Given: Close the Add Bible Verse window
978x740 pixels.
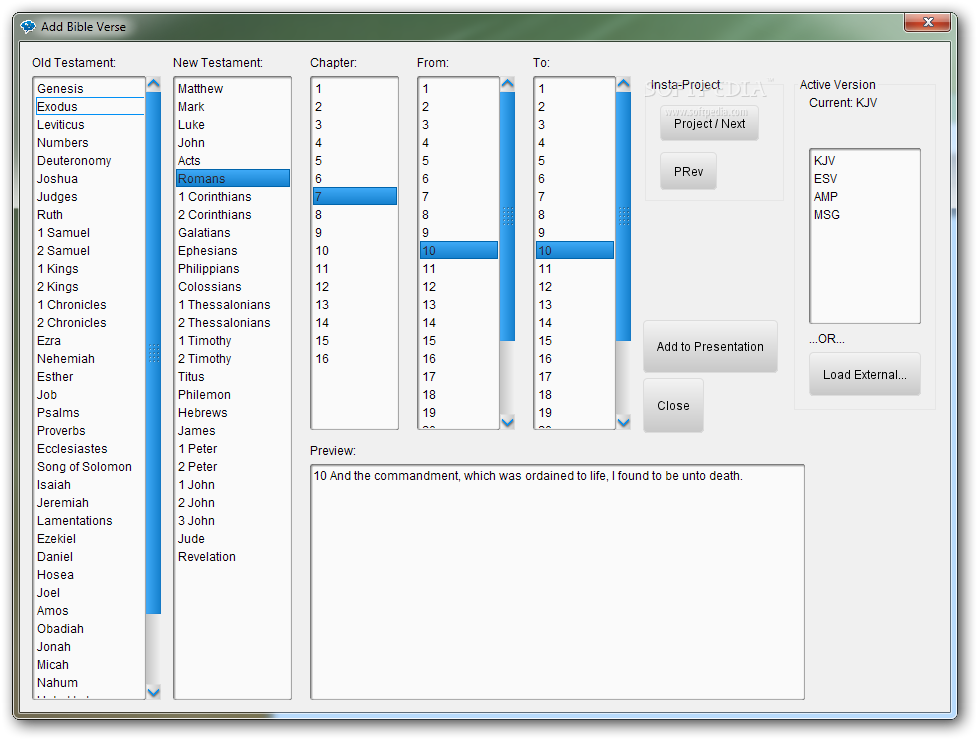Looking at the screenshot, I should [927, 22].
